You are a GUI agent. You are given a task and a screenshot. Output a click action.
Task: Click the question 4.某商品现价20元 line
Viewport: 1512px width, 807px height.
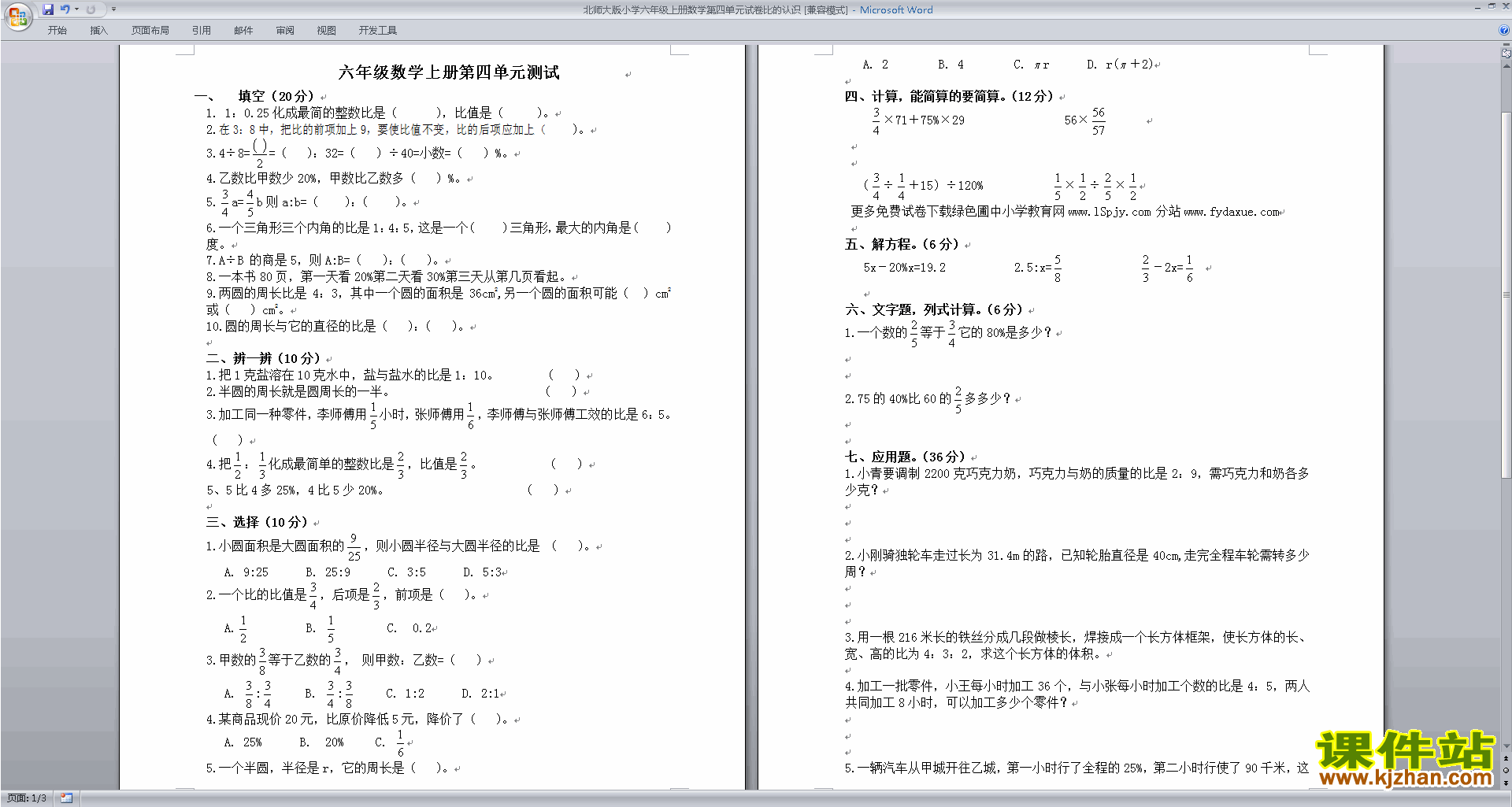tap(358, 719)
